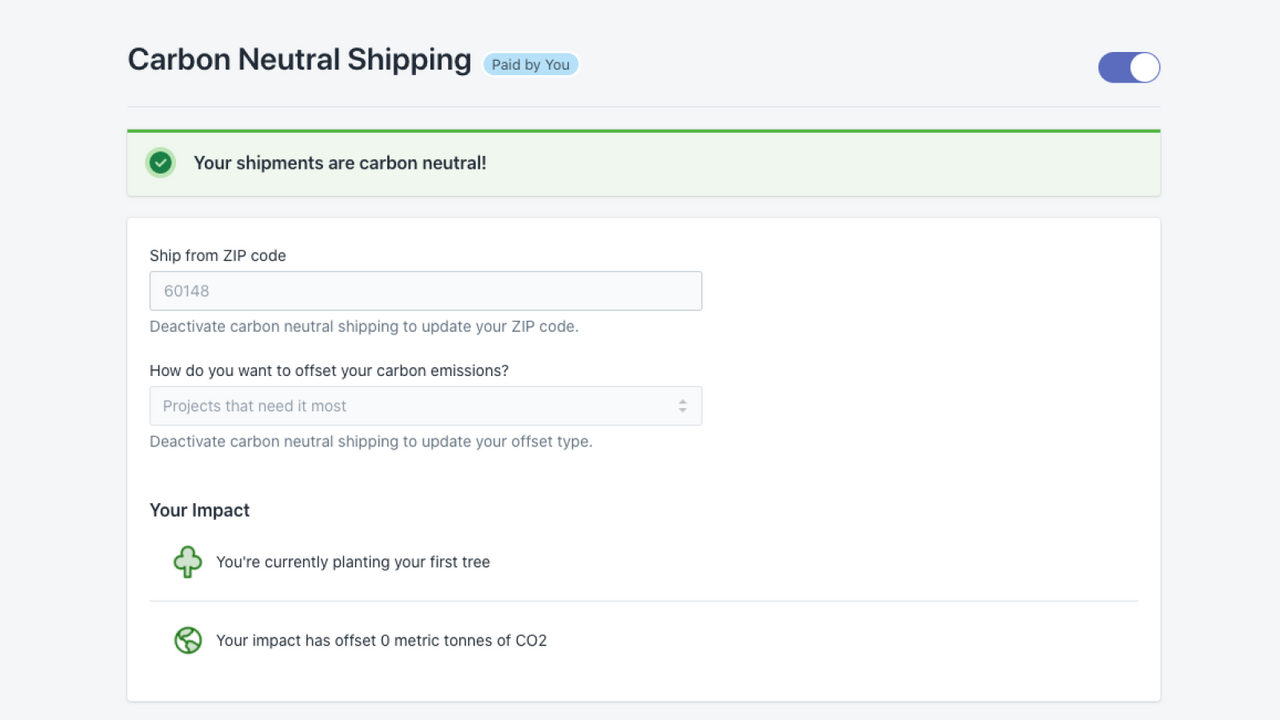Click 'Your shipments are carbon neutral!' message
Viewport: 1280px width, 720px height.
coord(340,163)
